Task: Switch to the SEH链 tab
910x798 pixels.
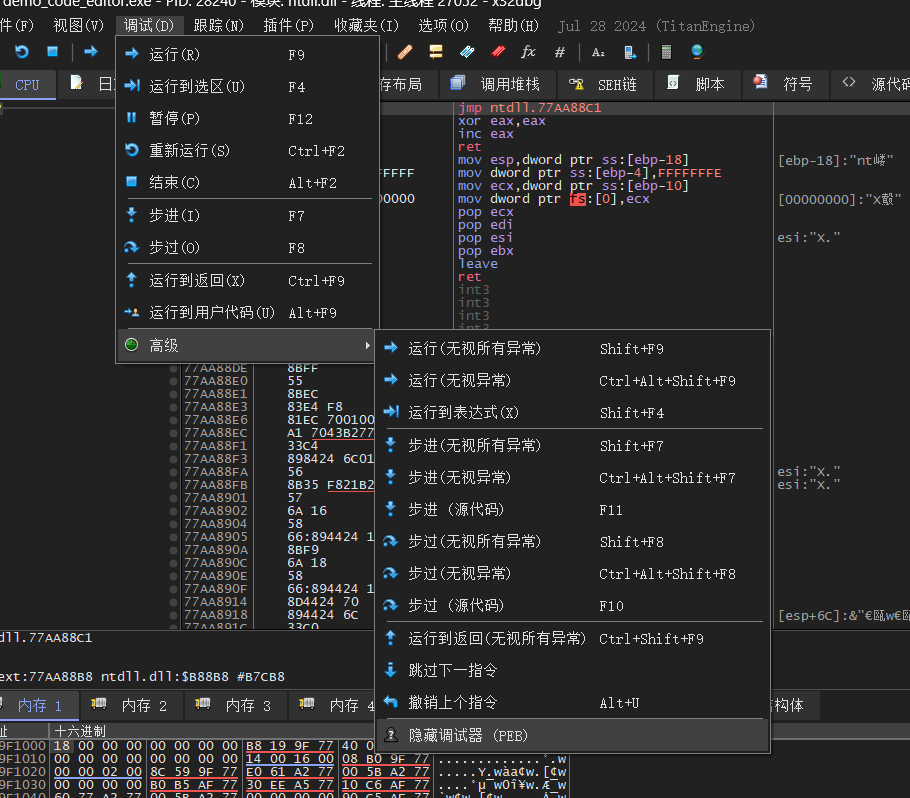Action: coord(604,84)
